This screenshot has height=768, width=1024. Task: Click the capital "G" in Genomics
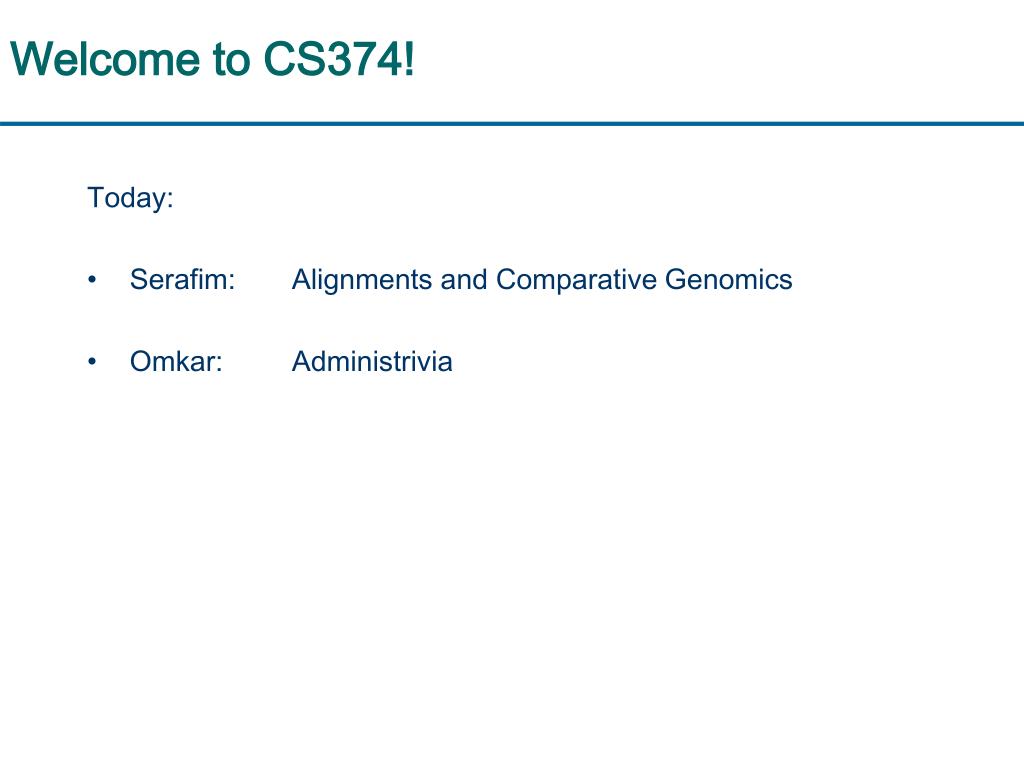click(x=677, y=280)
